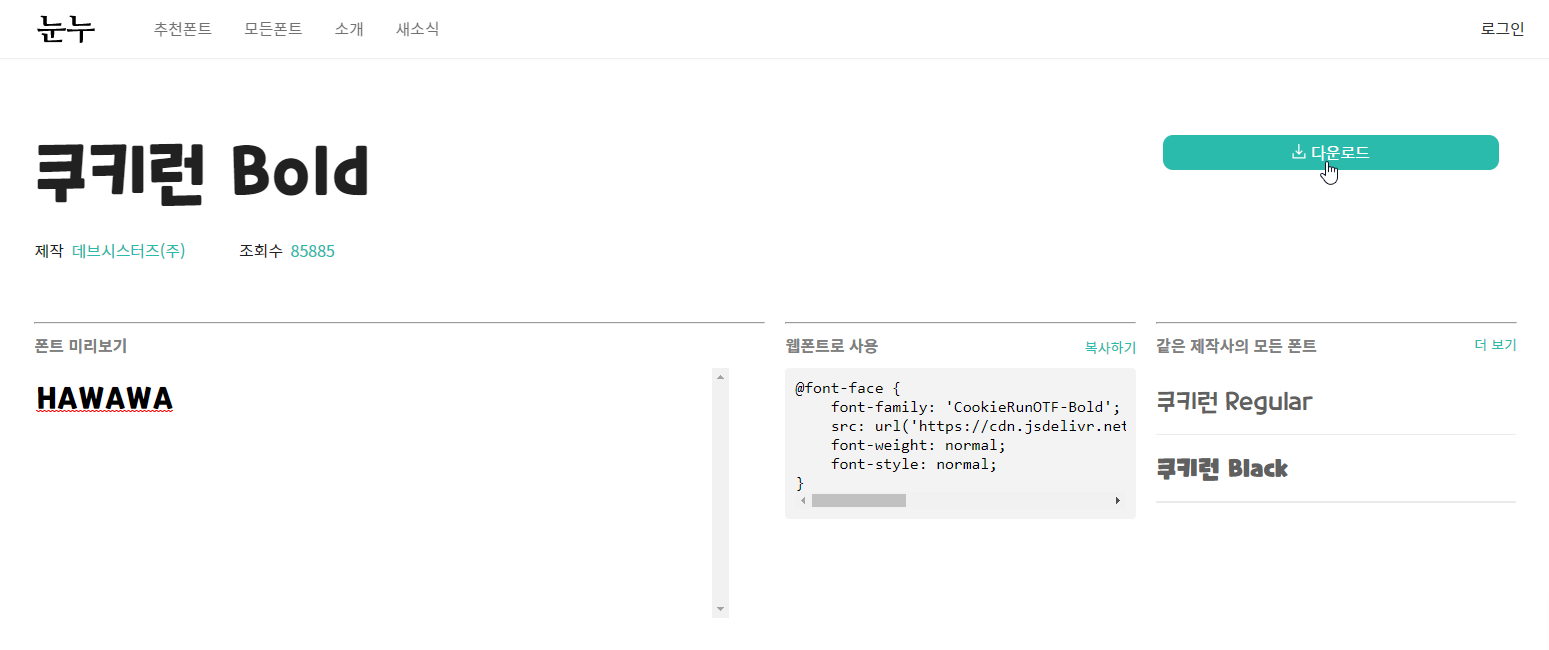Open the 추천폰트 menu

183,29
